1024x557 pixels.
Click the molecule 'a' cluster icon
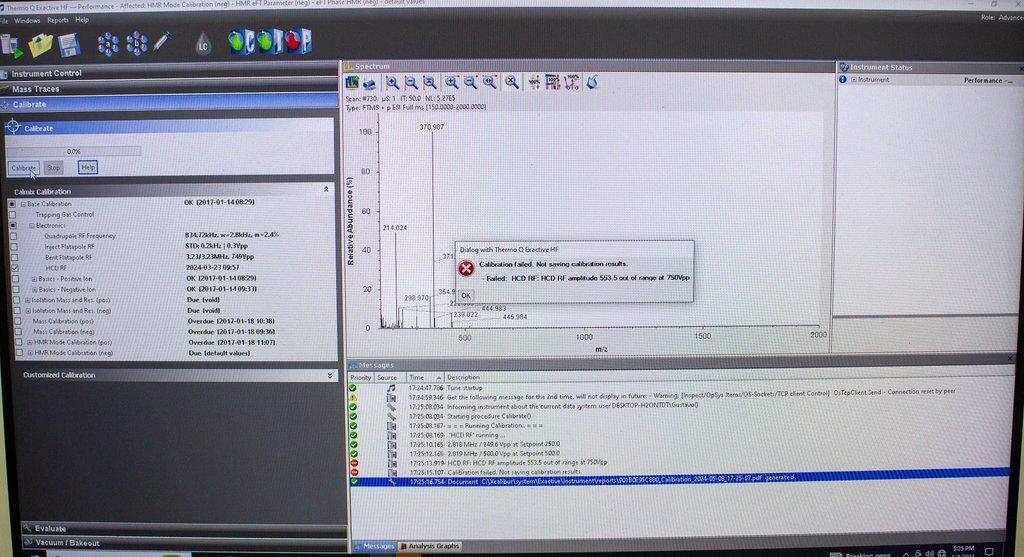click(x=109, y=44)
